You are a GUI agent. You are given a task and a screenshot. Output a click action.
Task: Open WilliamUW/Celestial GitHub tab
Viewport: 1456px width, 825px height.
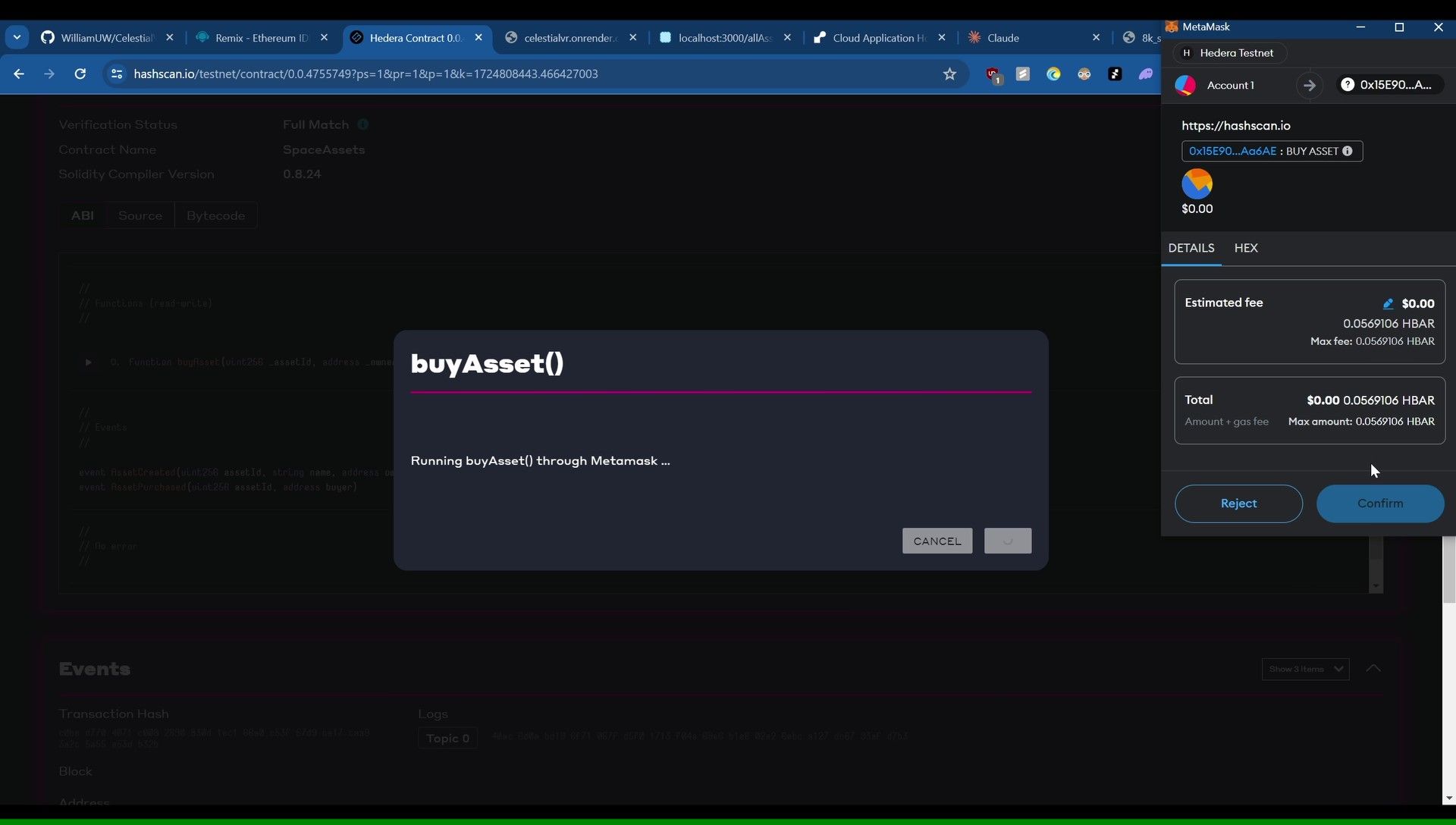(106, 37)
